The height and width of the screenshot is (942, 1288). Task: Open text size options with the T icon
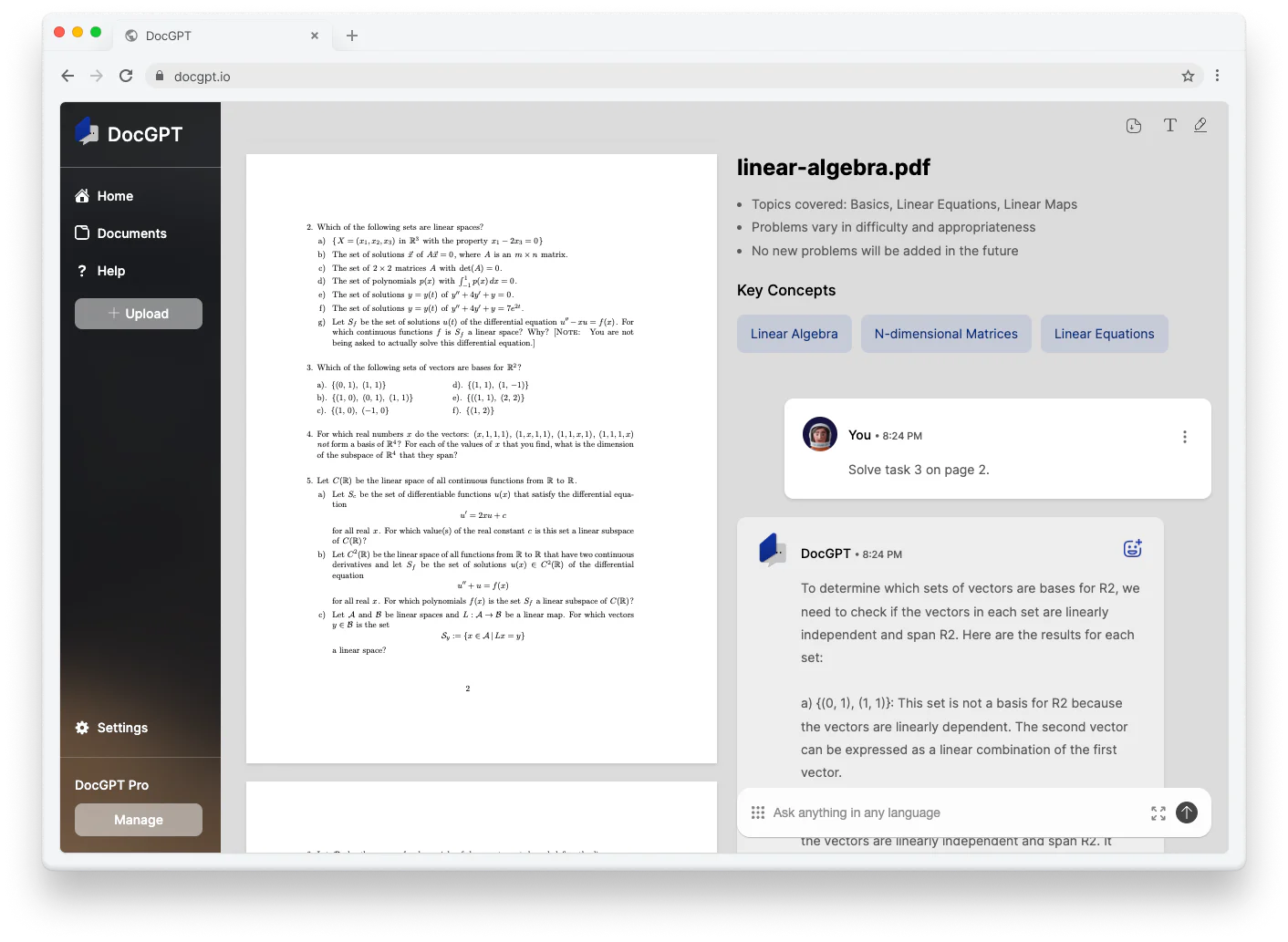click(x=1170, y=125)
